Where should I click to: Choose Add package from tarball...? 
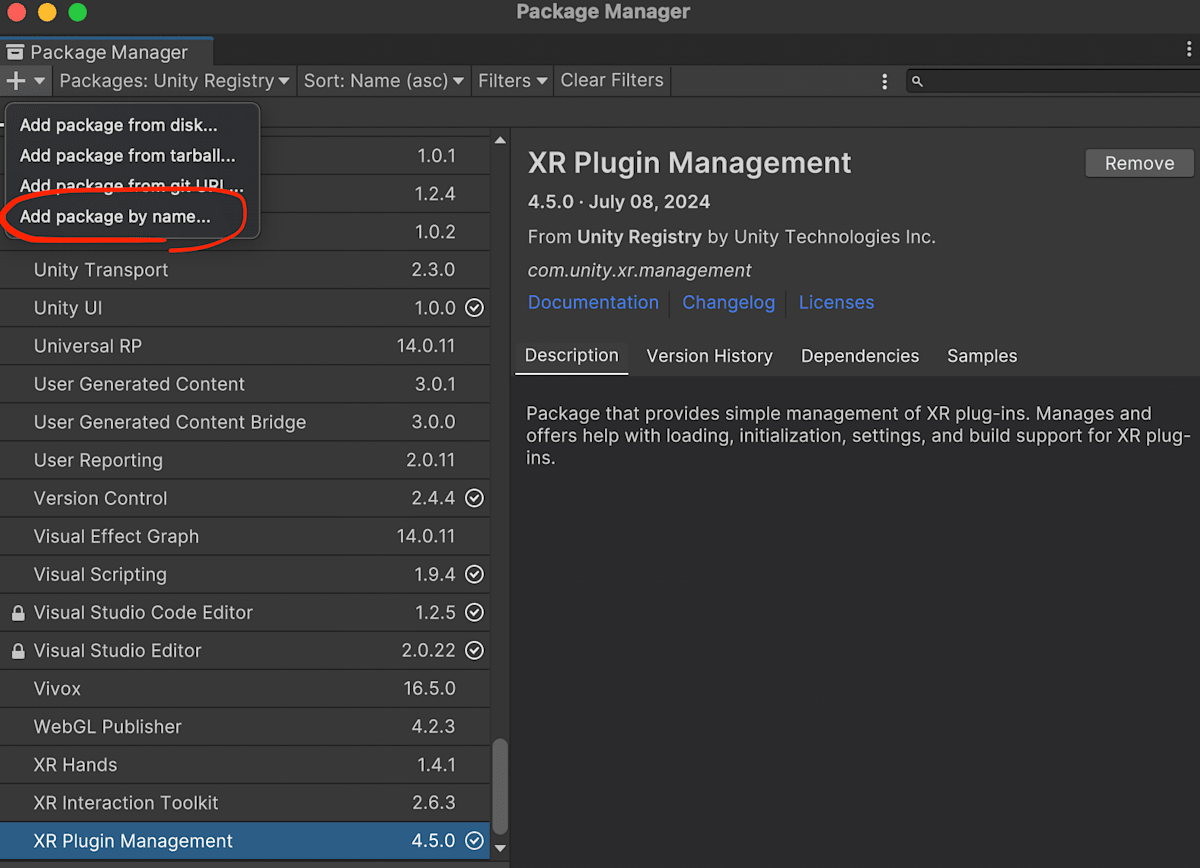point(132,155)
